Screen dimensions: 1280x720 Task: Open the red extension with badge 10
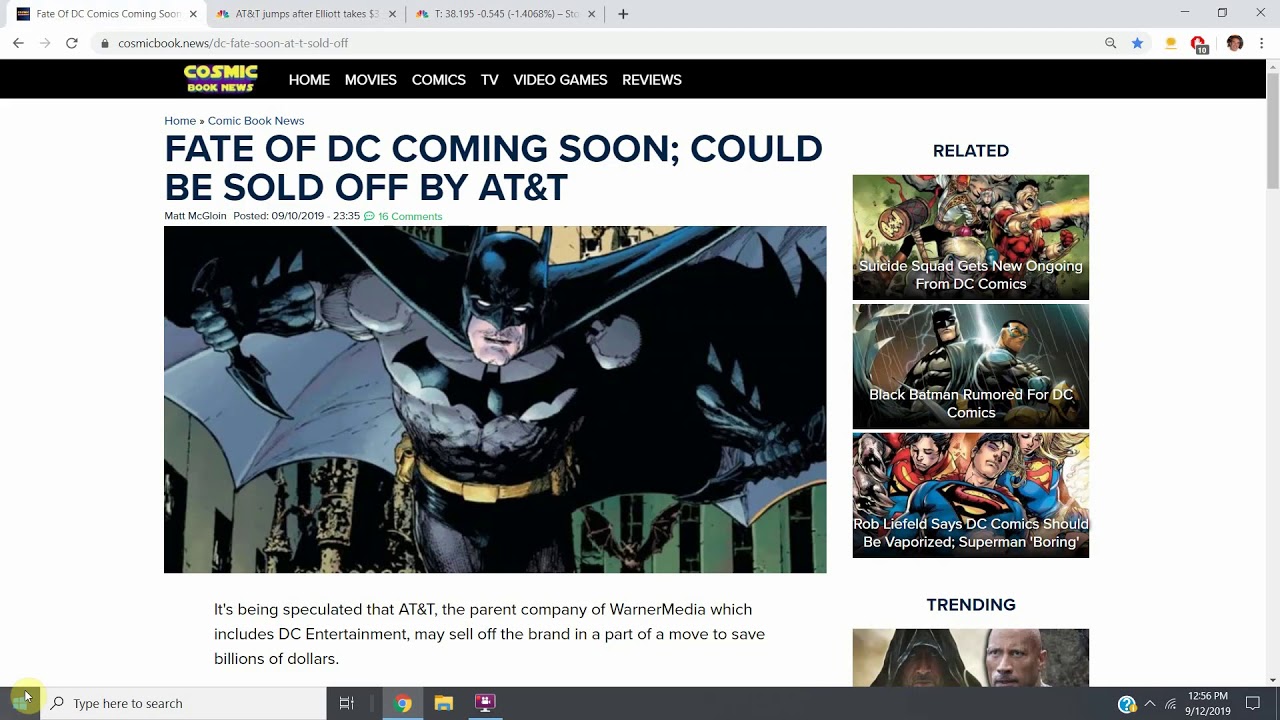(x=1198, y=43)
